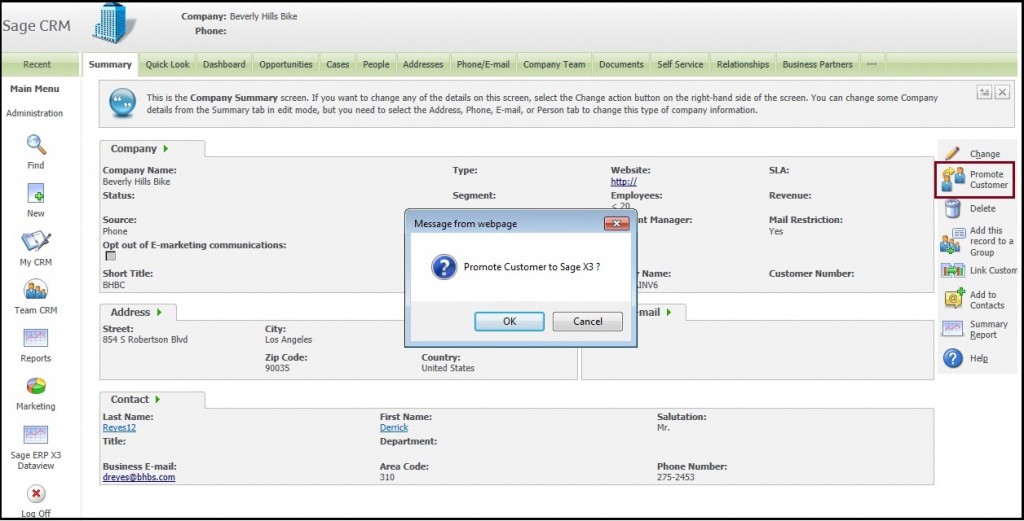1024x521 pixels.
Task: Open the more tabs ellipsis
Action: click(x=872, y=65)
